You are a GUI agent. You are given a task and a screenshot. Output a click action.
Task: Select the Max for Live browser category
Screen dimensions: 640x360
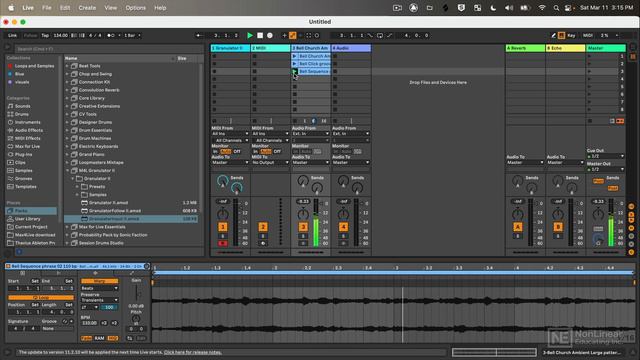27,147
